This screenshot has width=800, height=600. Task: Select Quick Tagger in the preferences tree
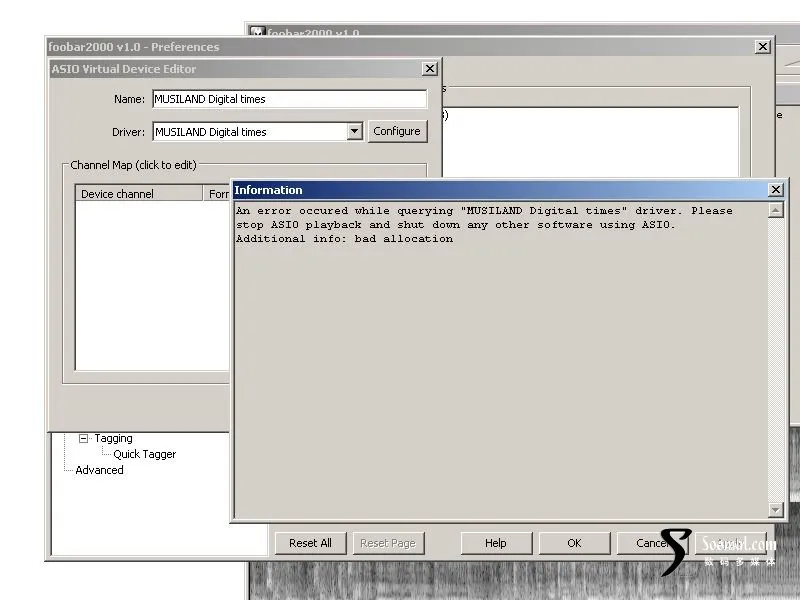click(x=144, y=454)
